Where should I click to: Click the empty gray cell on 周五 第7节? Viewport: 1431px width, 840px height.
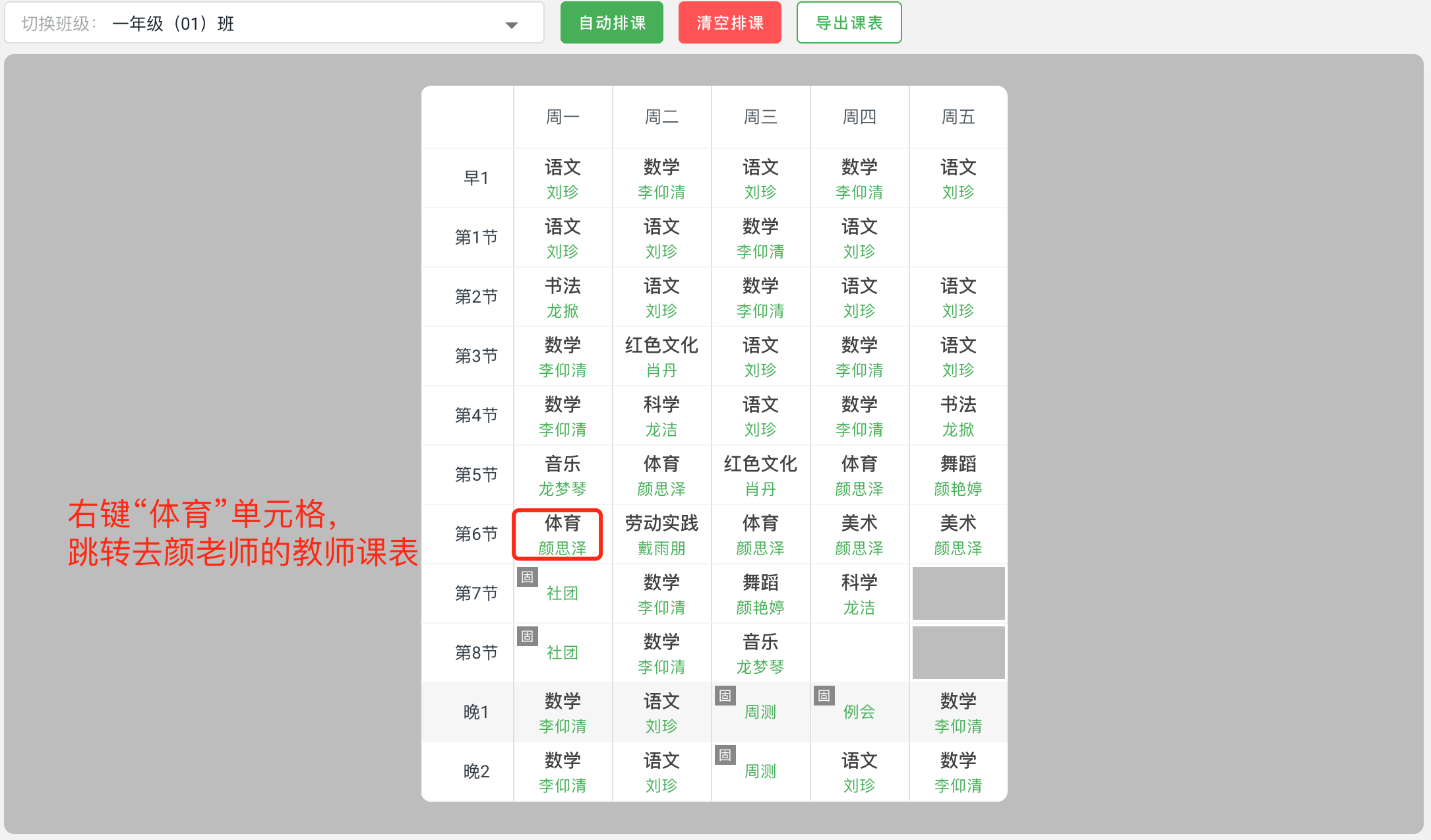[958, 593]
